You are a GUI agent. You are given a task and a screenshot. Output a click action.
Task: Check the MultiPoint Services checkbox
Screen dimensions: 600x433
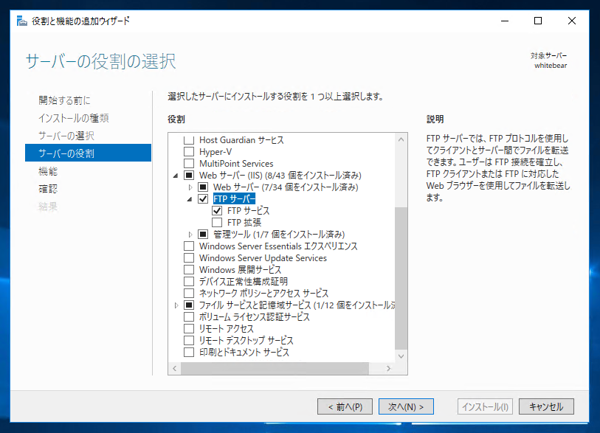click(x=189, y=164)
